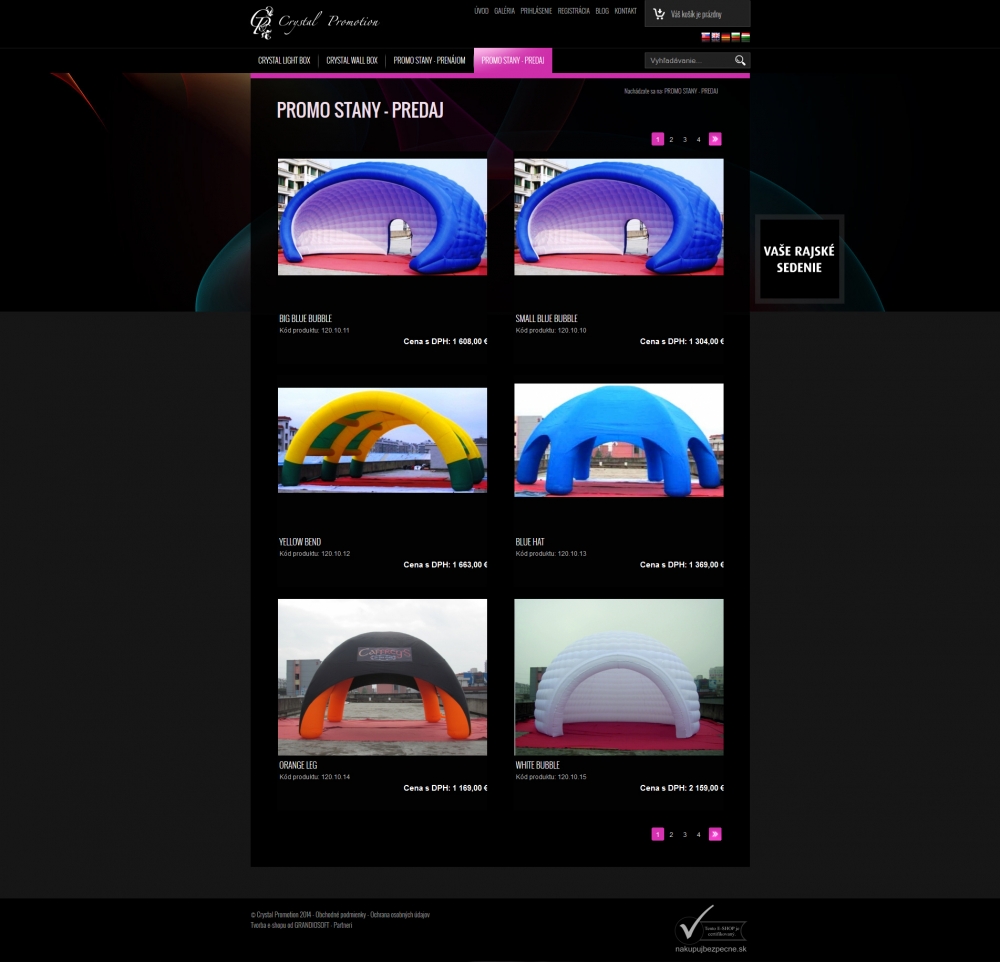The image size is (1000, 962).
Task: Switch language with German flag
Action: pos(725,37)
